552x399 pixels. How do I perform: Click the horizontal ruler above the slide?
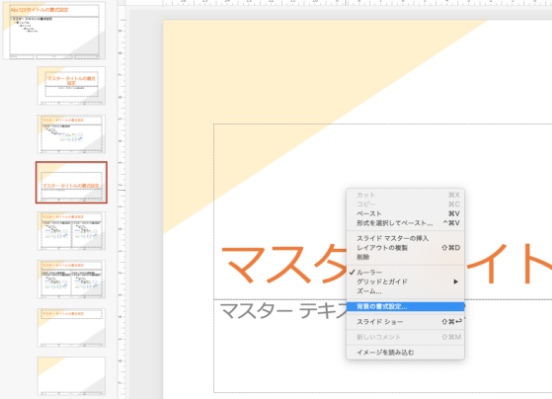(357, 3)
